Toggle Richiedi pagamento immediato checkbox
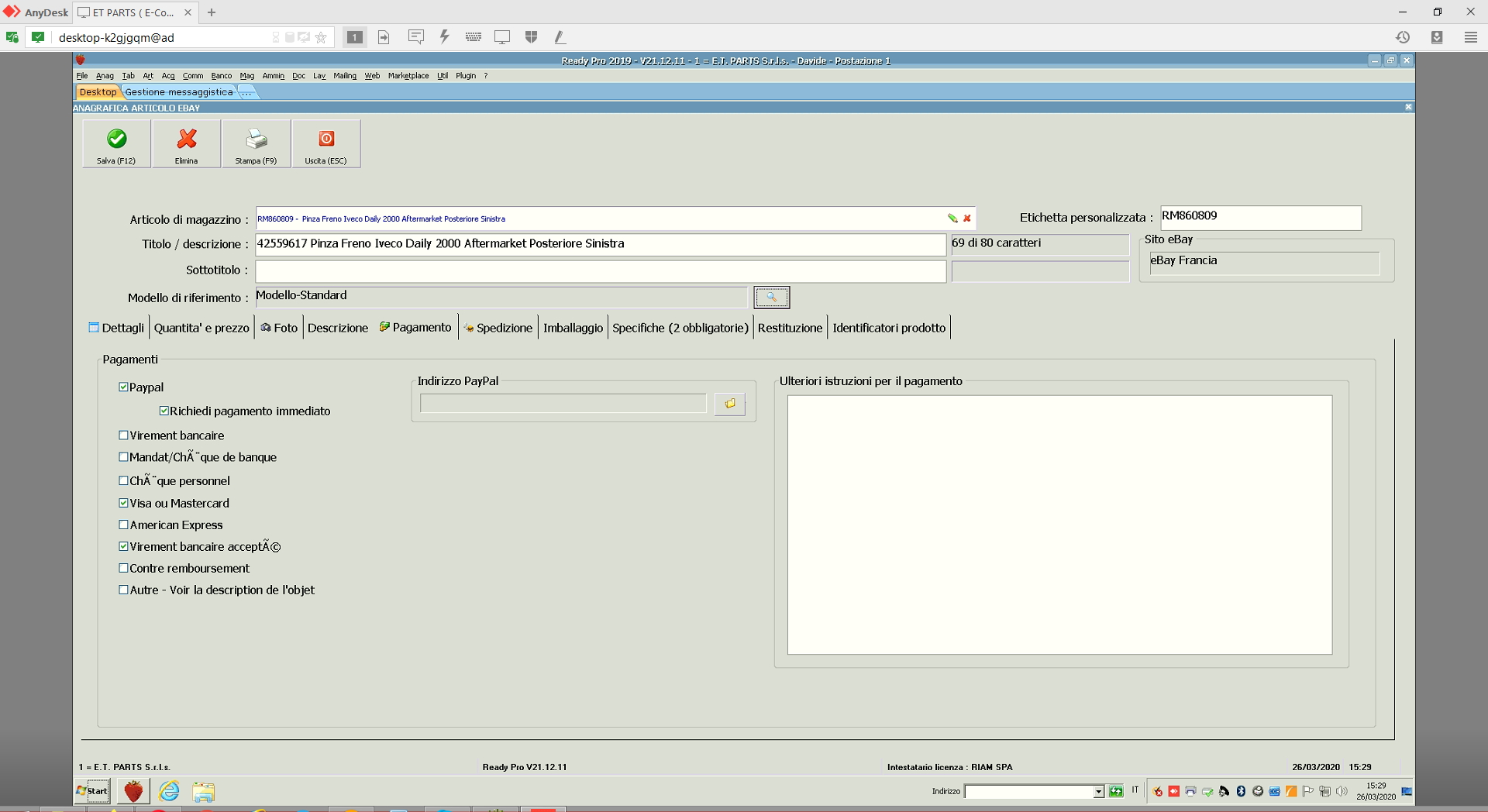The height and width of the screenshot is (812, 1488). [x=164, y=411]
